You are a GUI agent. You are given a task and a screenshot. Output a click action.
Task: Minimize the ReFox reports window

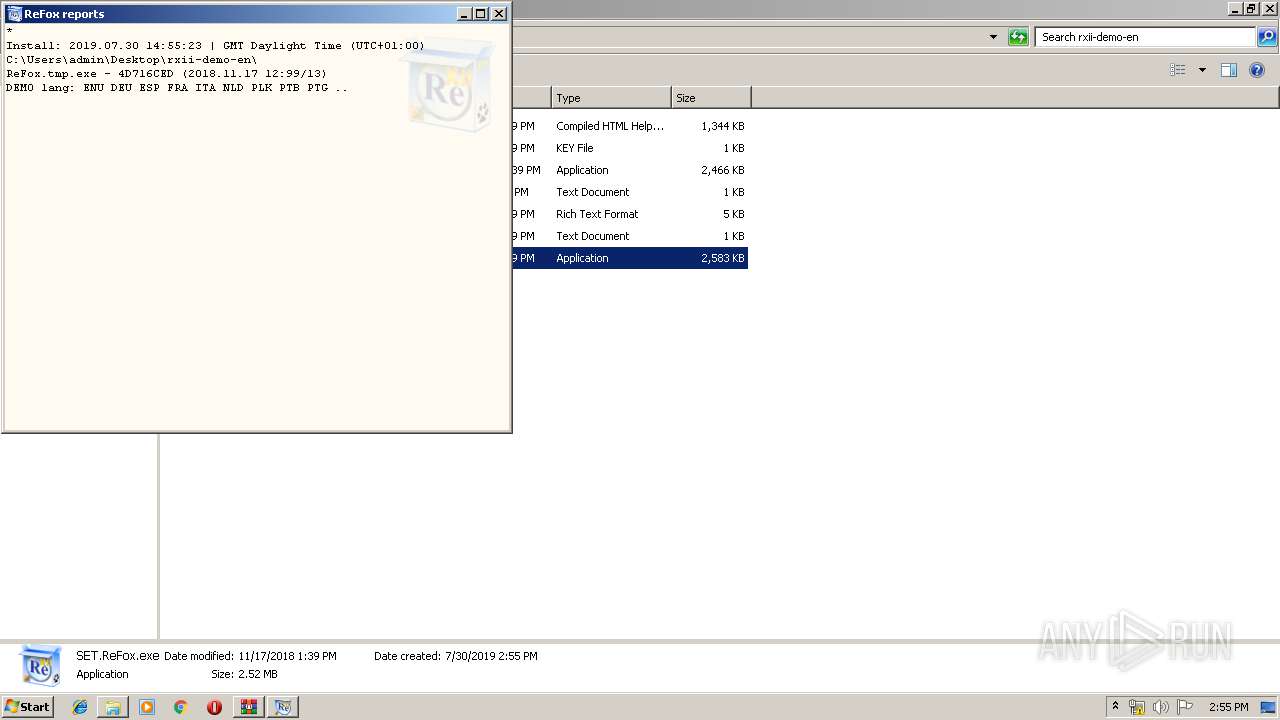point(464,14)
